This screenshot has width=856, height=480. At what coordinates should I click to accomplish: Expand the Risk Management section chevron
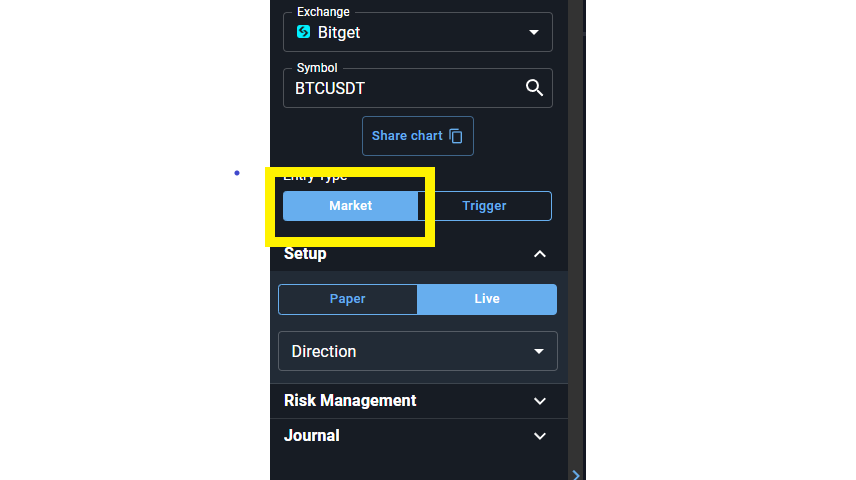point(539,401)
